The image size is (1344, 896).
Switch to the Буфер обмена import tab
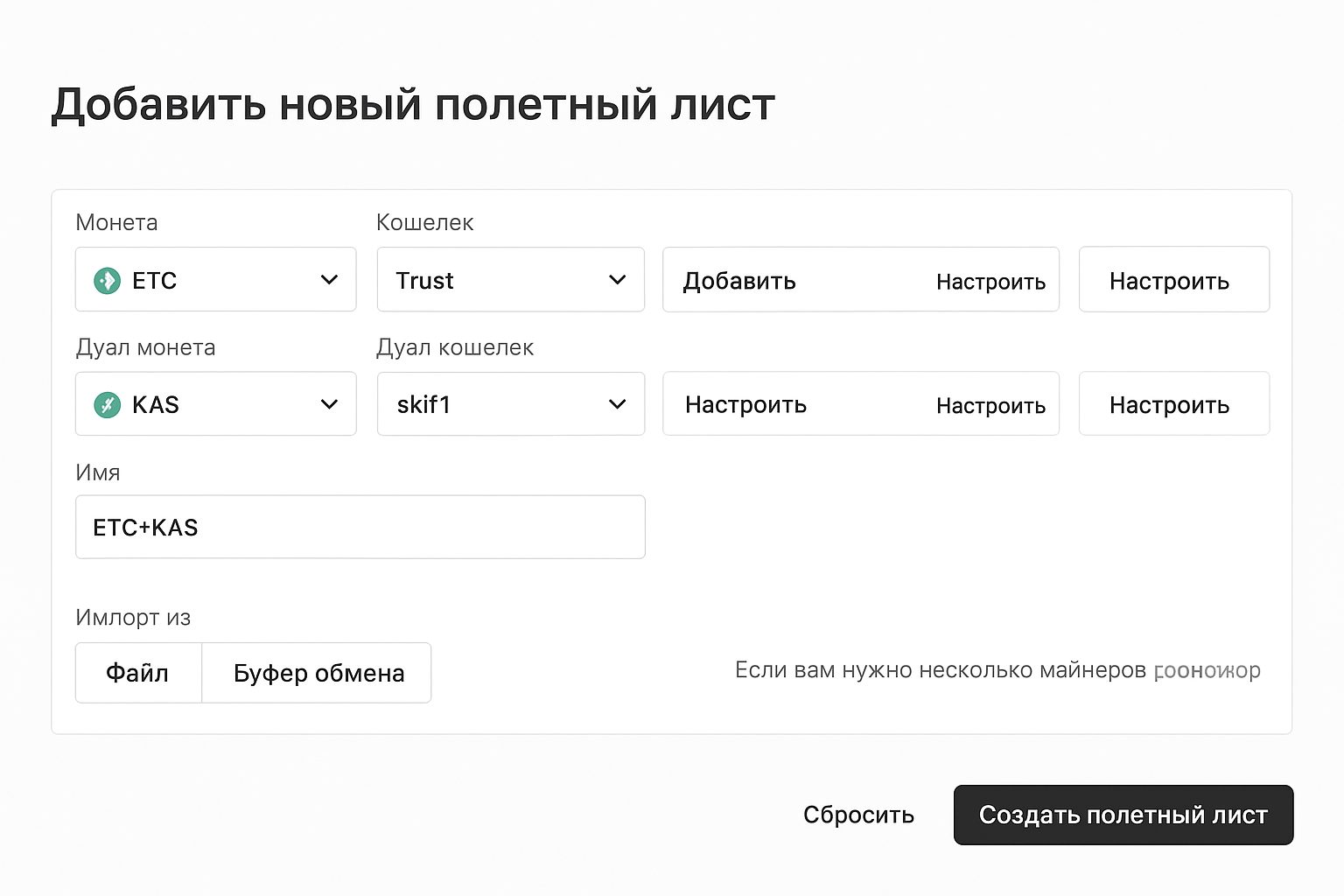(x=317, y=672)
